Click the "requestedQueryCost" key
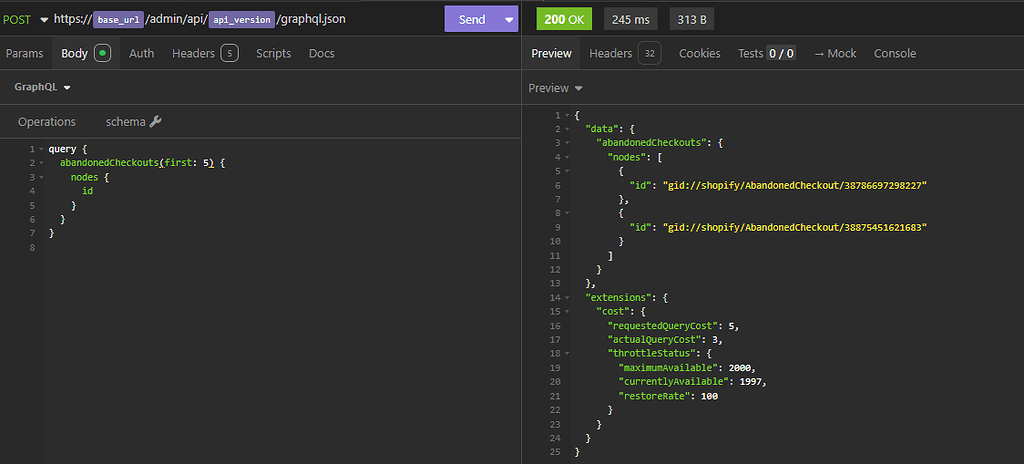This screenshot has height=464, width=1024. tap(664, 325)
